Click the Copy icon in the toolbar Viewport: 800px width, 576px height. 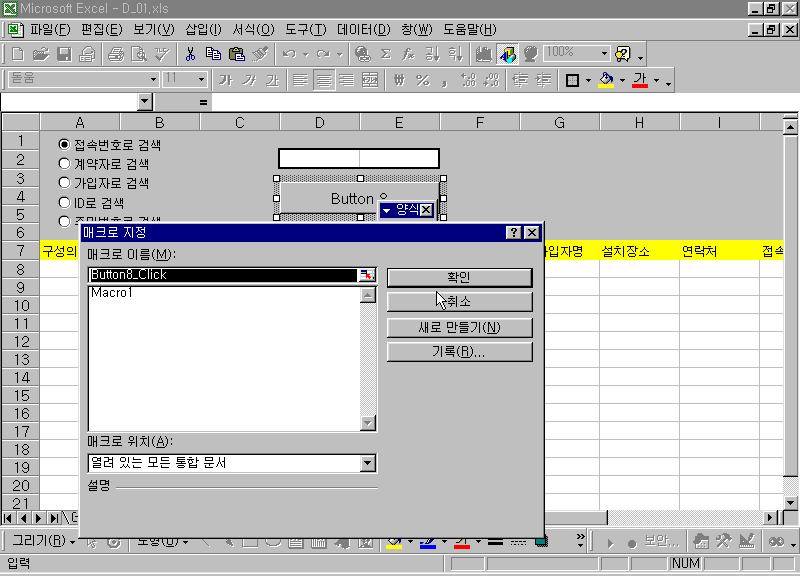click(x=213, y=53)
